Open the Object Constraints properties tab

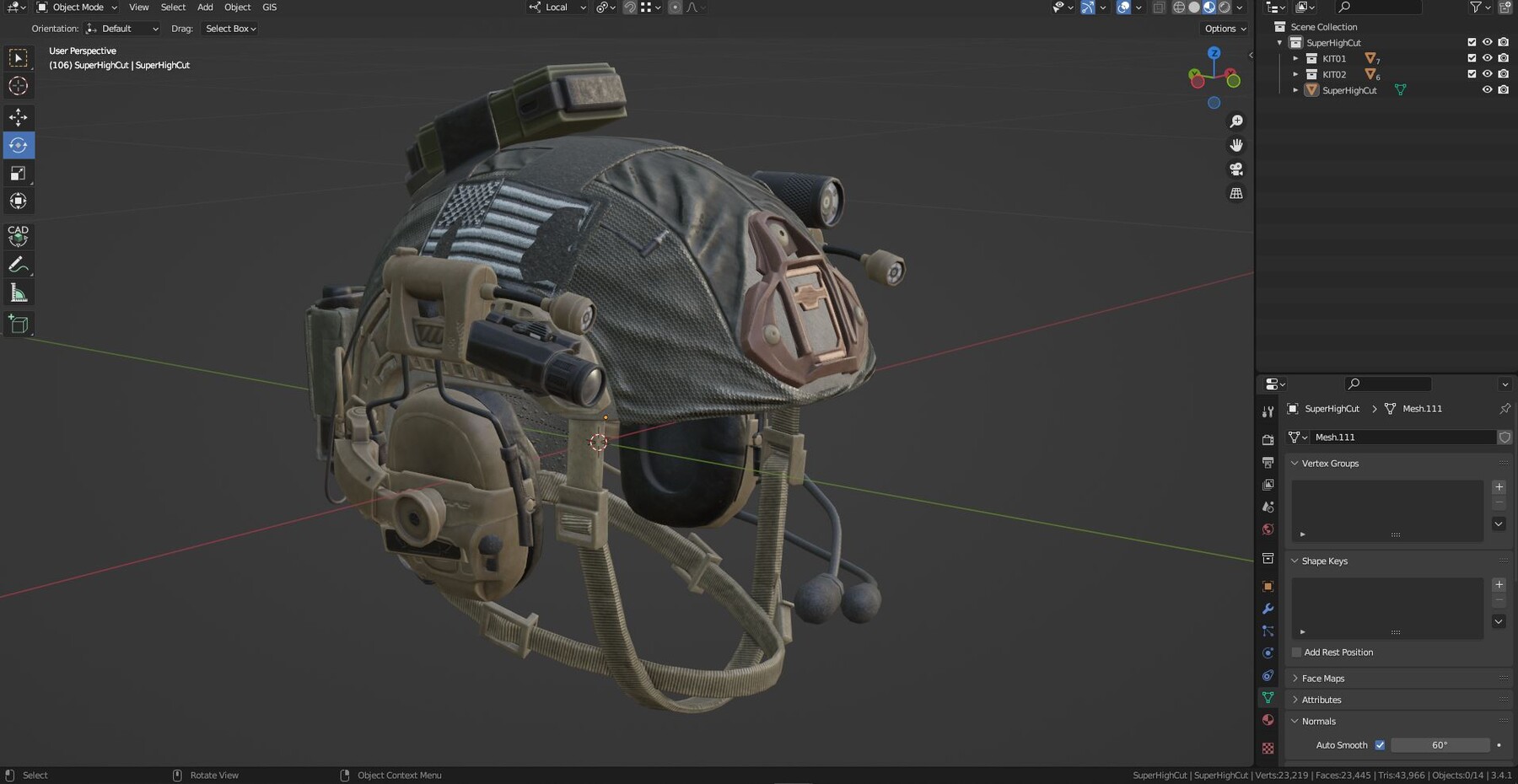pos(1268,675)
